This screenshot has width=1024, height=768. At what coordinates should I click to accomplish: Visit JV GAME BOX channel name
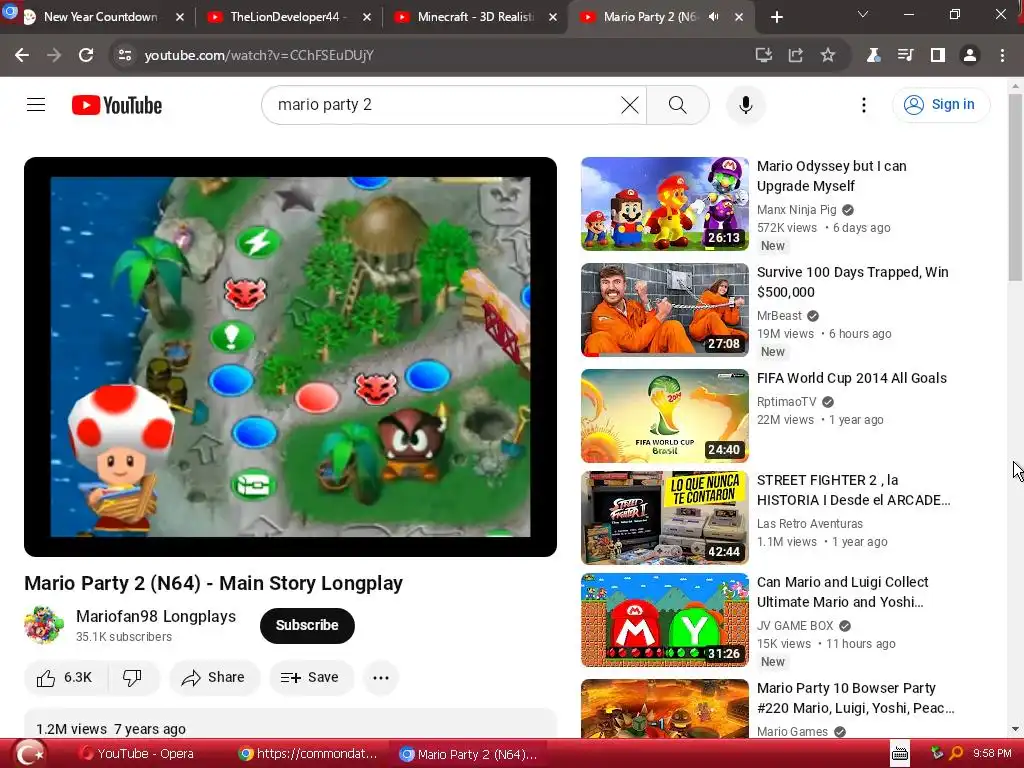tap(795, 626)
